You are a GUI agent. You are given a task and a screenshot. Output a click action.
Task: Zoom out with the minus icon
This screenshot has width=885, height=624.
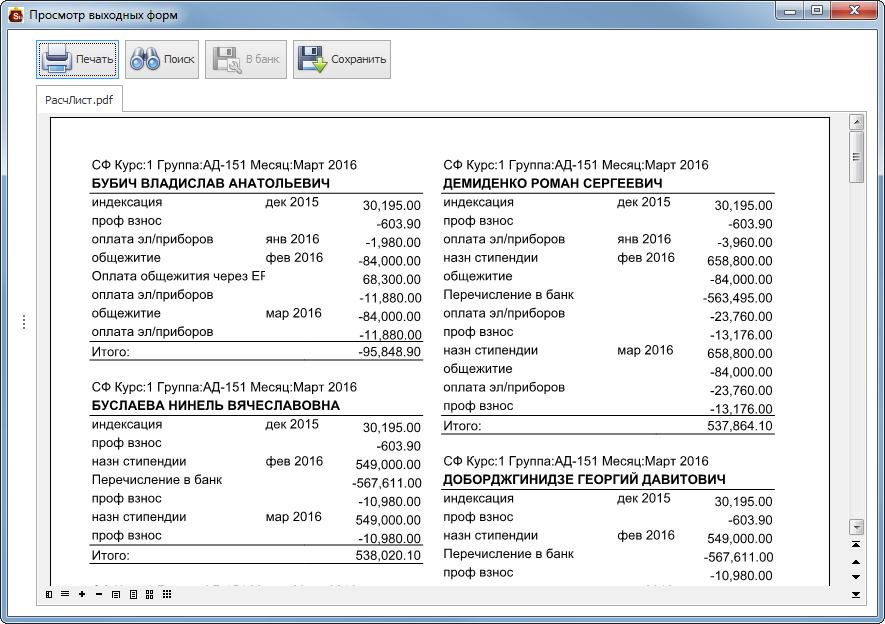(x=99, y=594)
